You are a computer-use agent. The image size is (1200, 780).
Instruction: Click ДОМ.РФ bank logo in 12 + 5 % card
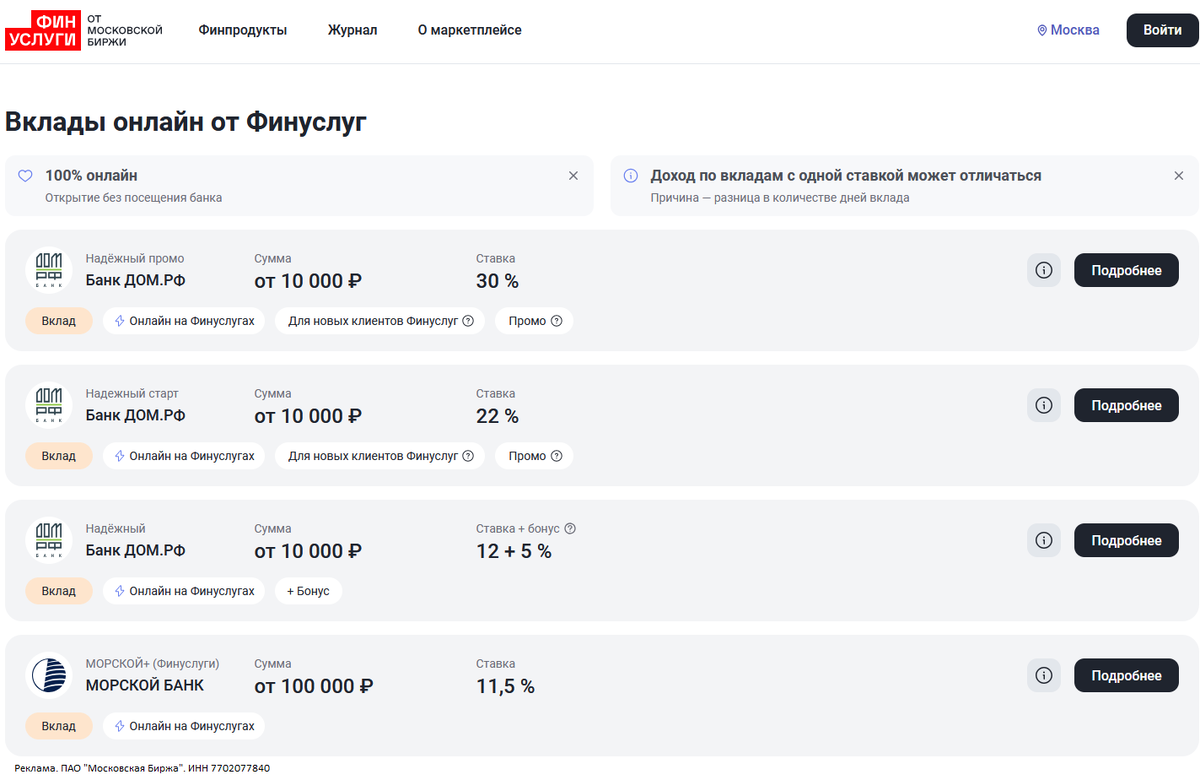[x=48, y=540]
